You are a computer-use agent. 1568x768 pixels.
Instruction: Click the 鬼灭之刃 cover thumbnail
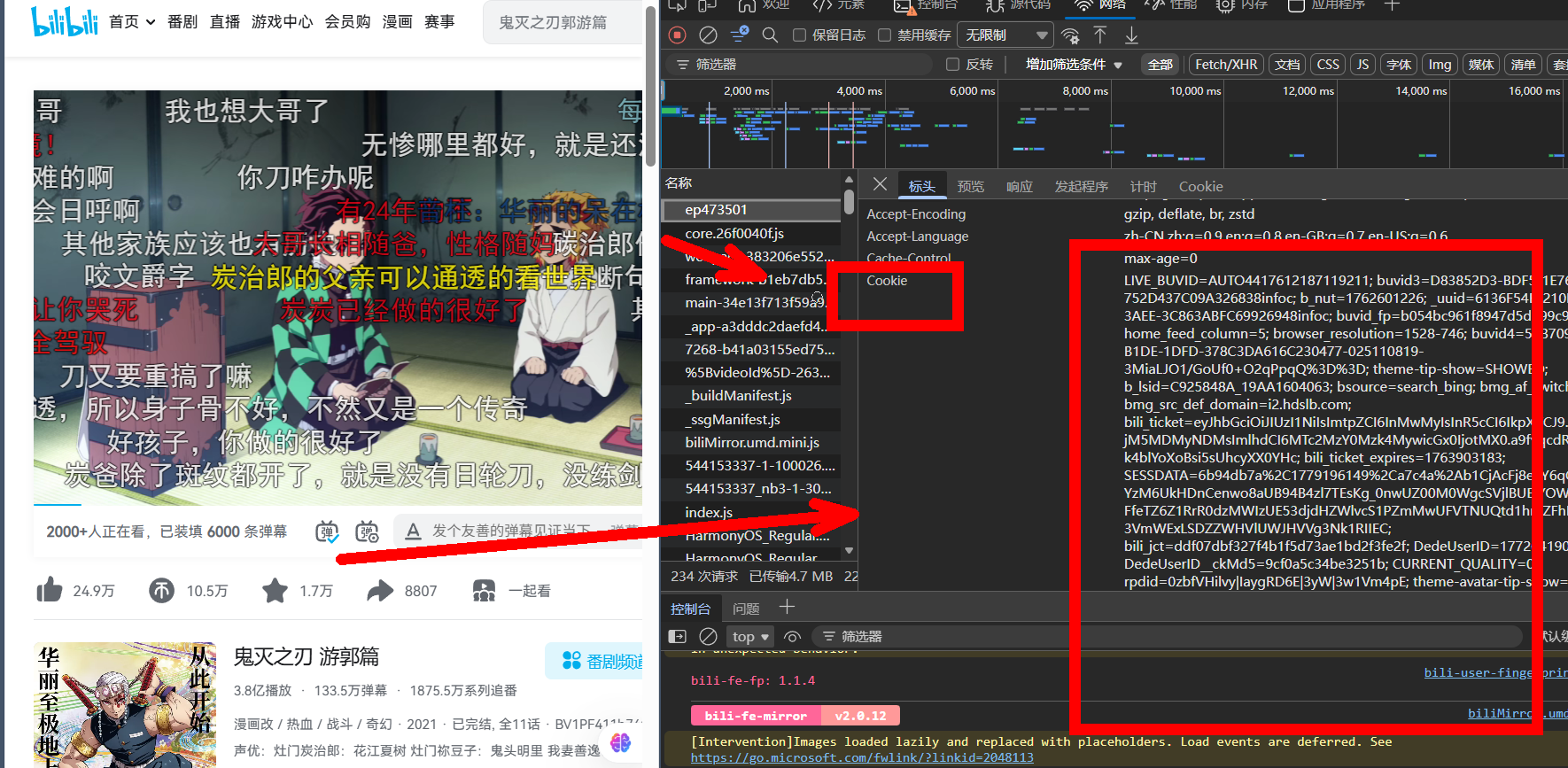pyautogui.click(x=125, y=705)
